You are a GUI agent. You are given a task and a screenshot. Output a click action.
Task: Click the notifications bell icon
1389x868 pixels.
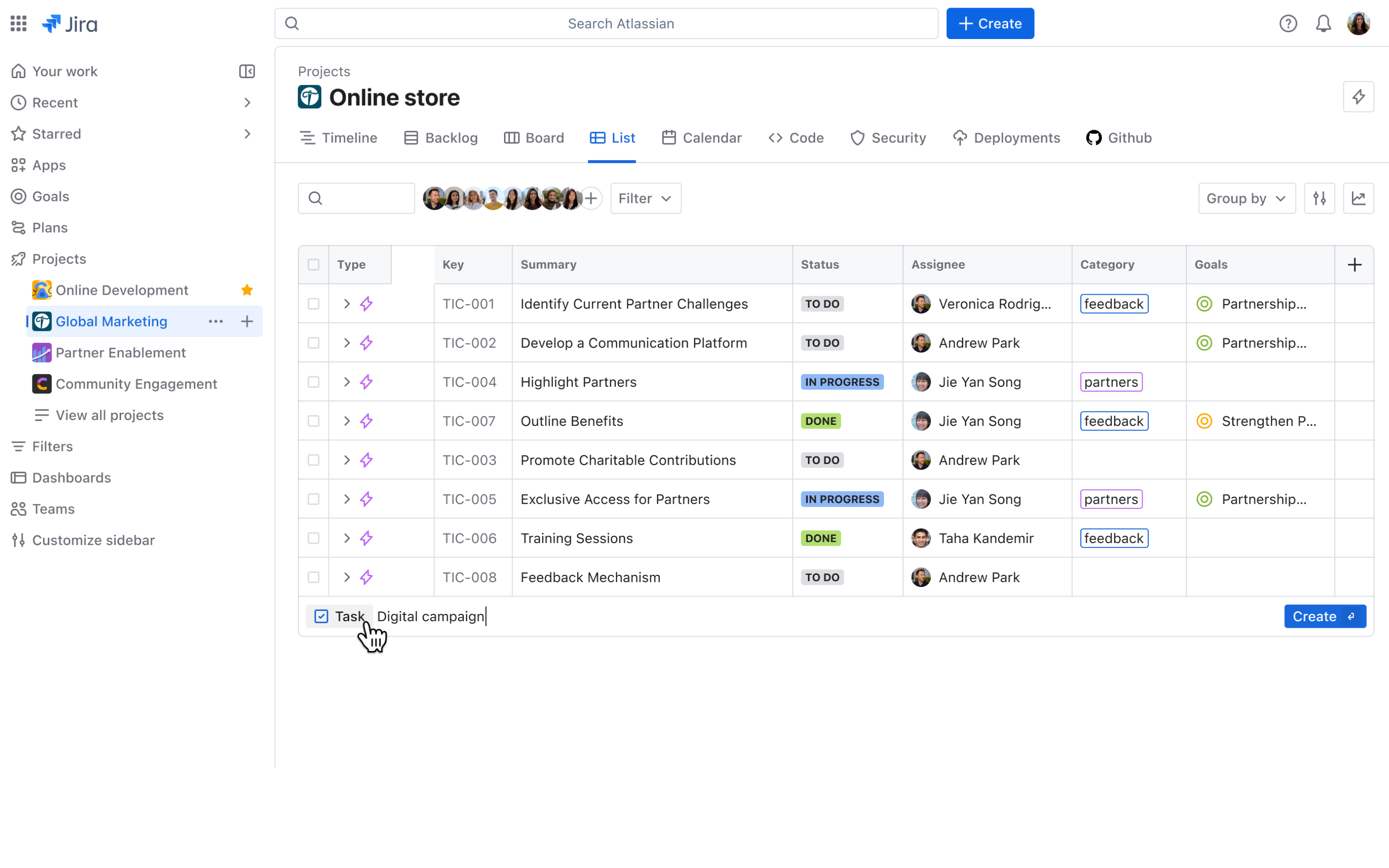pos(1323,24)
